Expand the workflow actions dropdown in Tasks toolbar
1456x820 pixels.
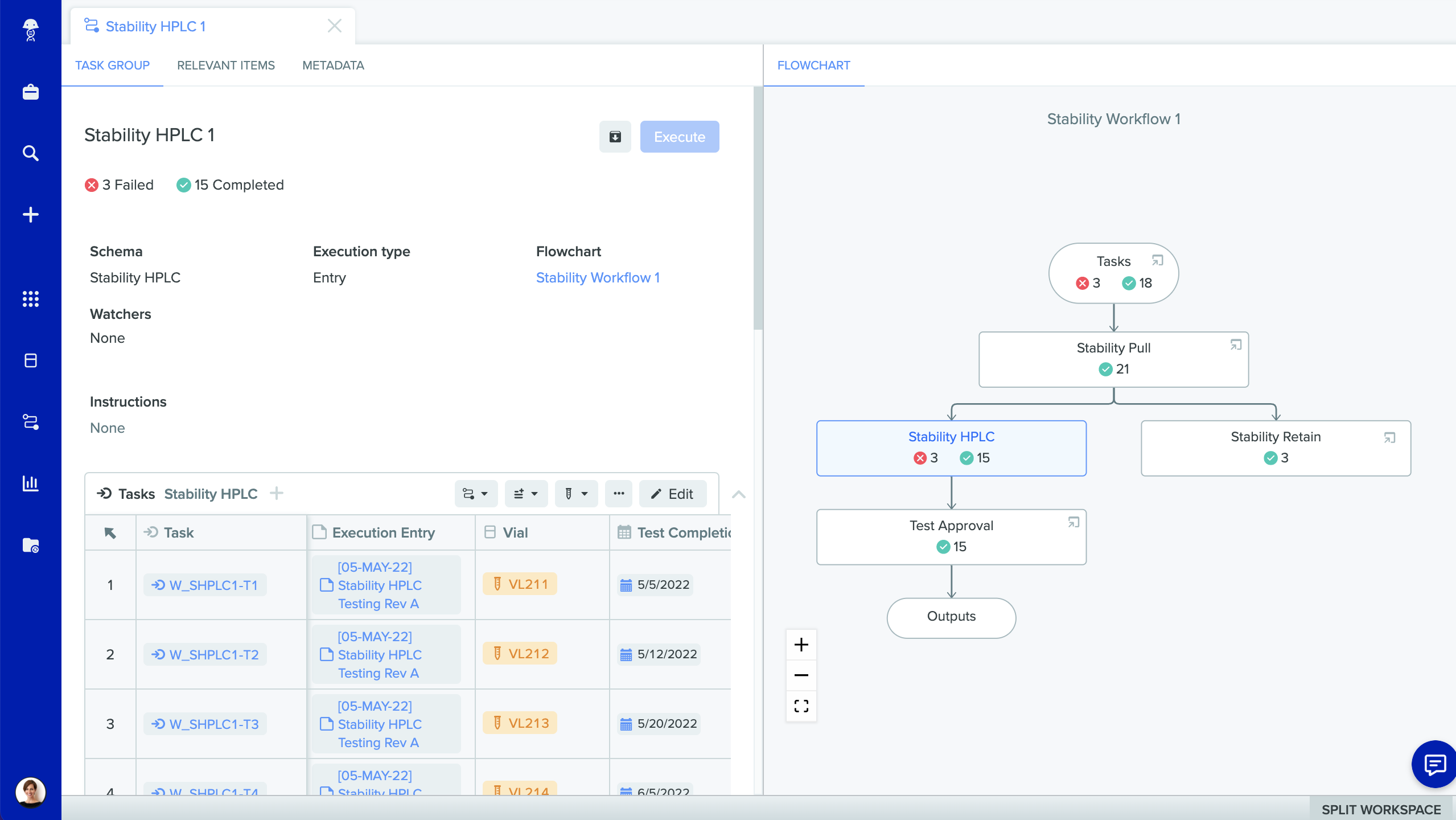click(x=475, y=494)
